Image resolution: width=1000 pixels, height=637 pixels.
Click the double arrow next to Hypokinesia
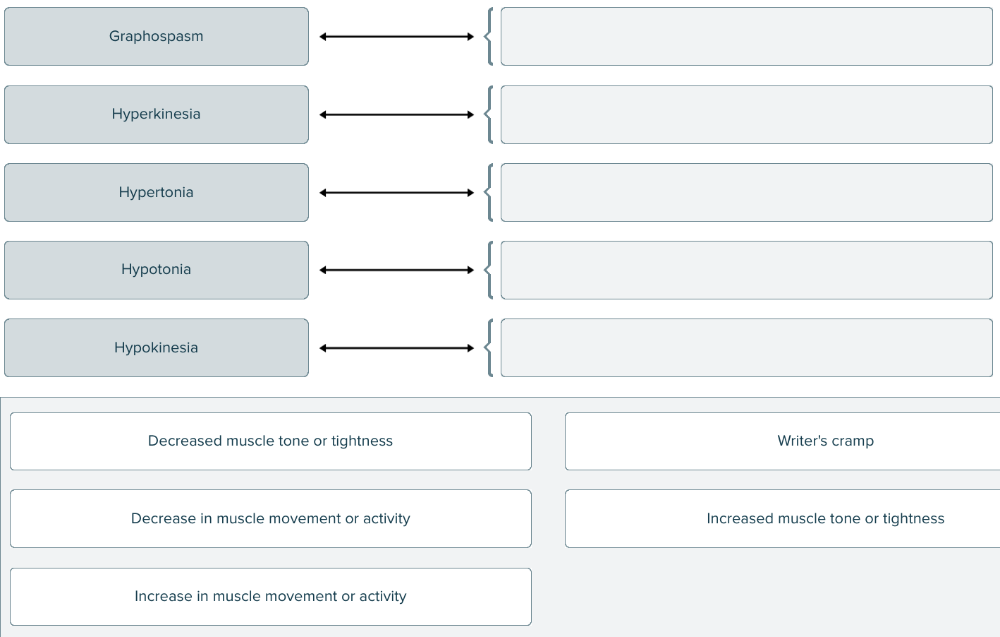pyautogui.click(x=397, y=348)
